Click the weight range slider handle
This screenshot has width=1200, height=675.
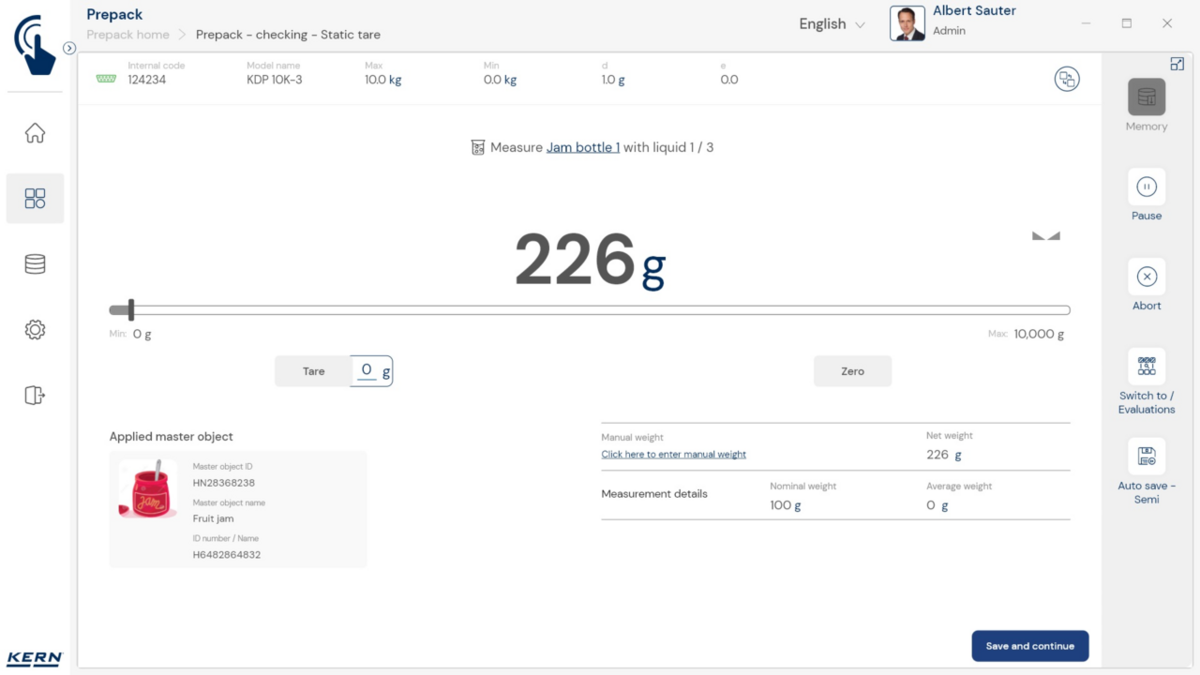pos(130,310)
